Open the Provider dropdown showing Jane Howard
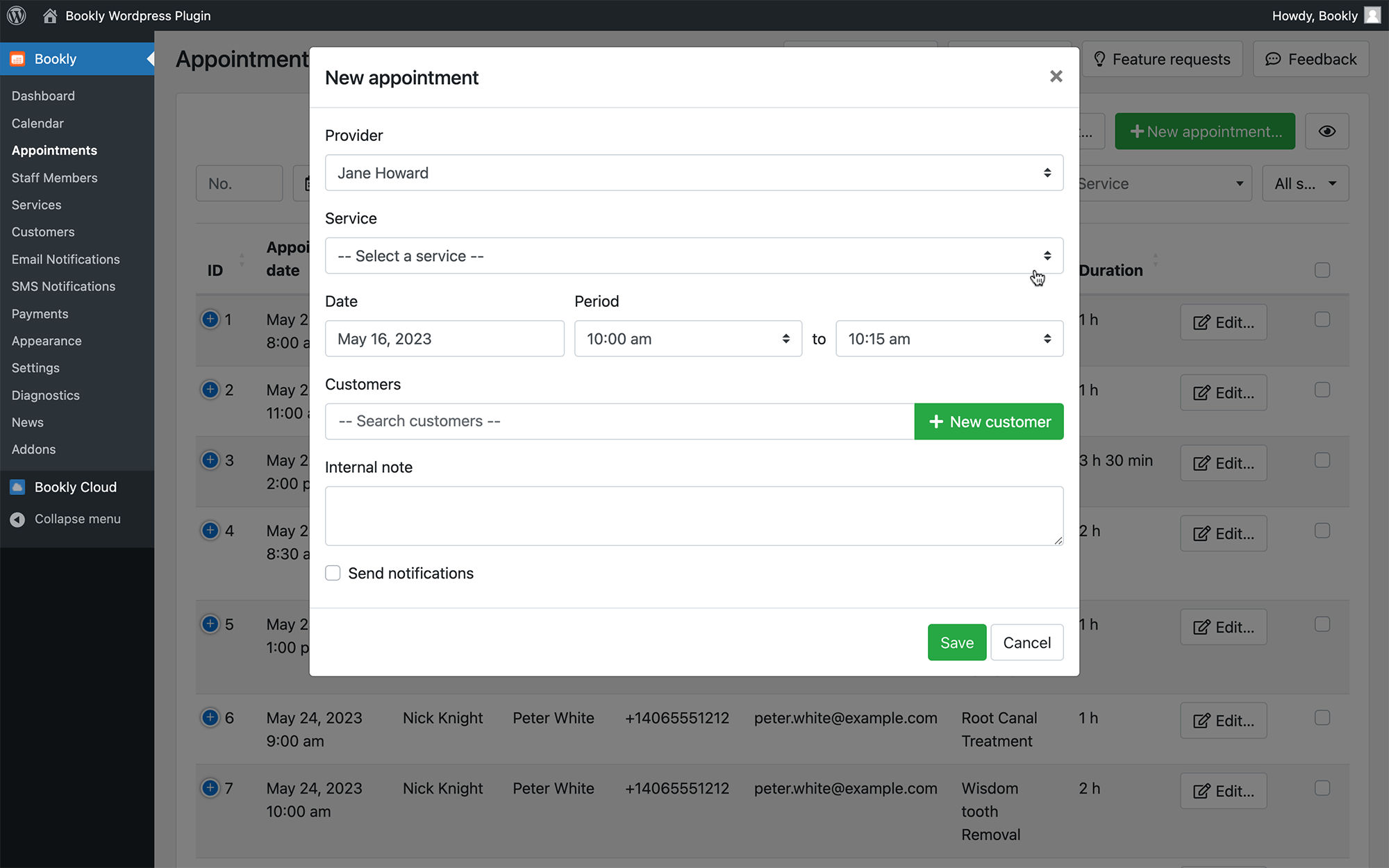This screenshot has width=1389, height=868. pyautogui.click(x=694, y=173)
